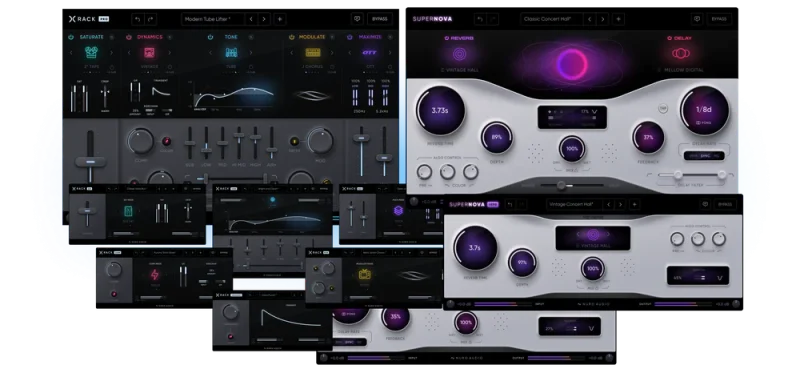Select the yellow J Chorus icon in Modulate

313,52
